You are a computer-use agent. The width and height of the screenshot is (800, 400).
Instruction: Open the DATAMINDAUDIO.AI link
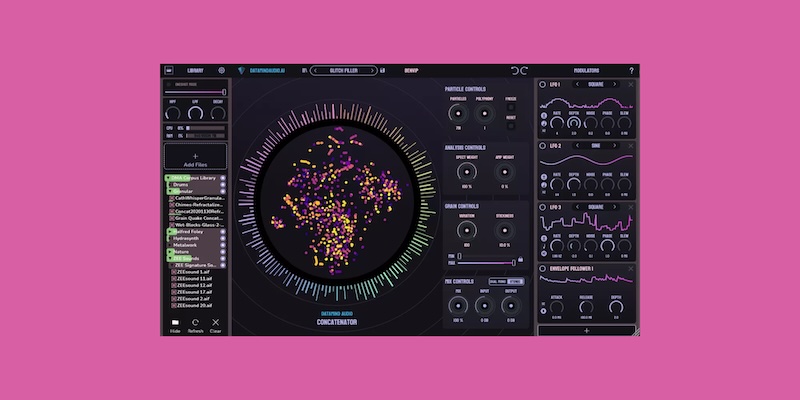pos(267,70)
